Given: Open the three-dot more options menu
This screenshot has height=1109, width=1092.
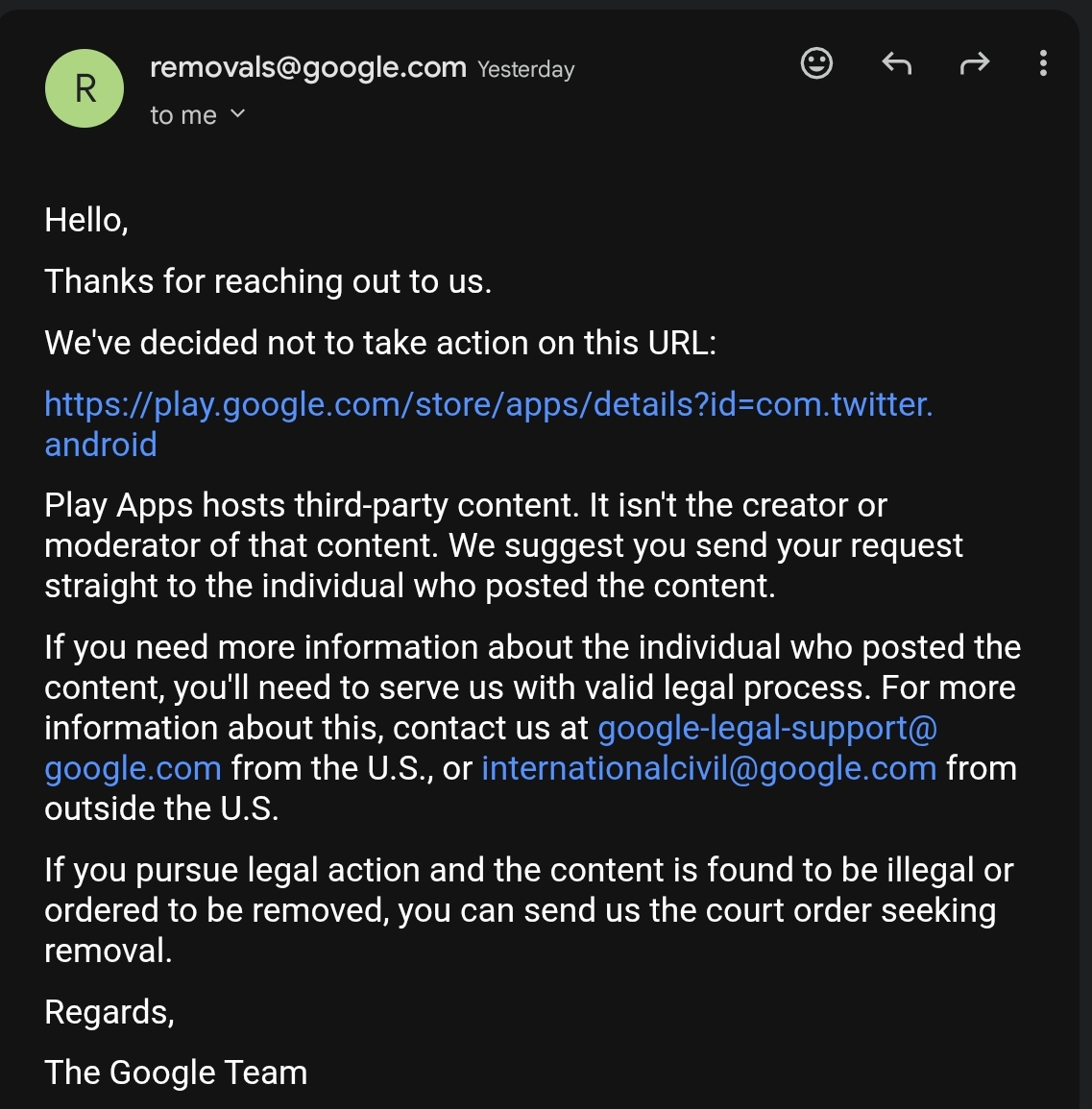Looking at the screenshot, I should tap(1043, 63).
